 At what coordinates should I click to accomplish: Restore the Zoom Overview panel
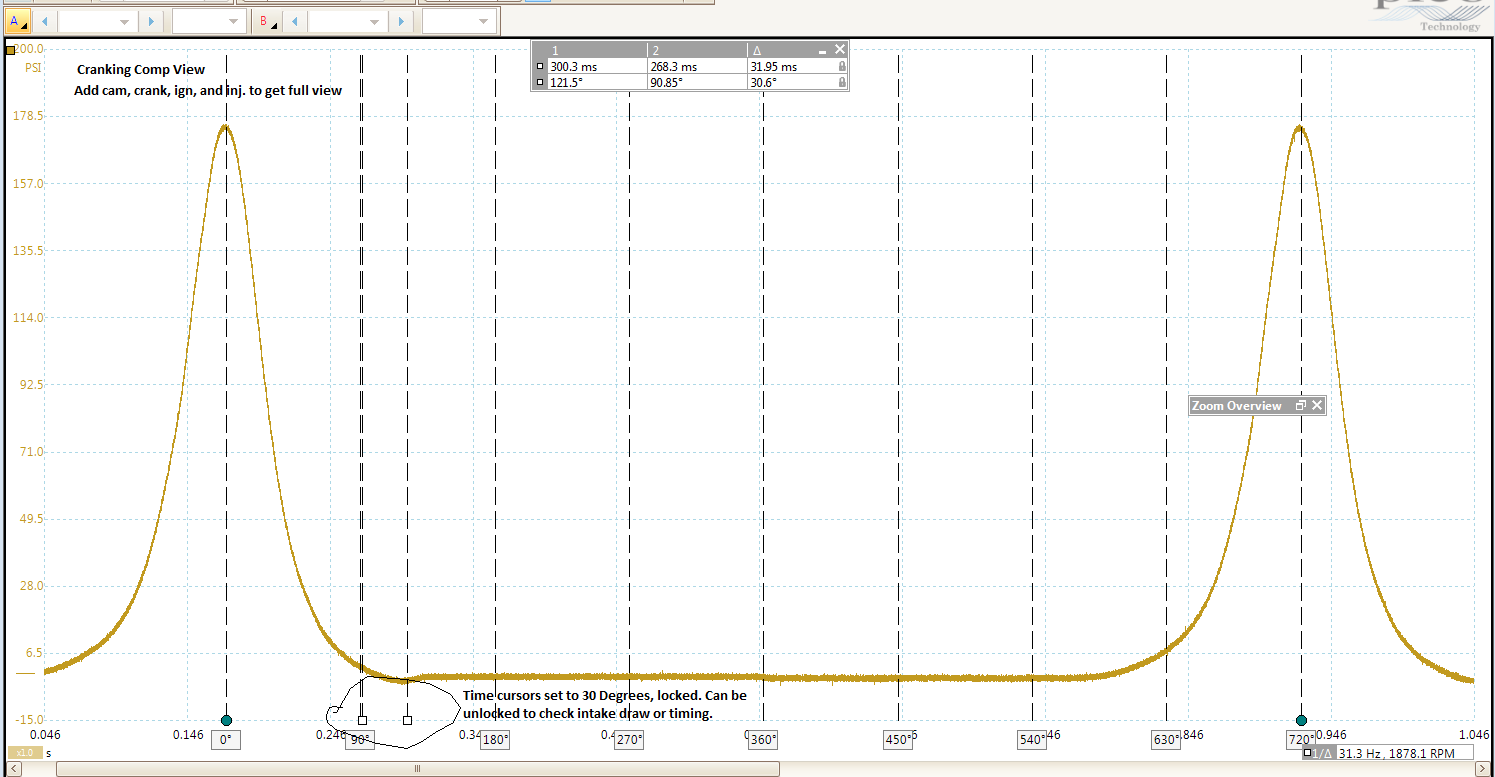point(1300,406)
